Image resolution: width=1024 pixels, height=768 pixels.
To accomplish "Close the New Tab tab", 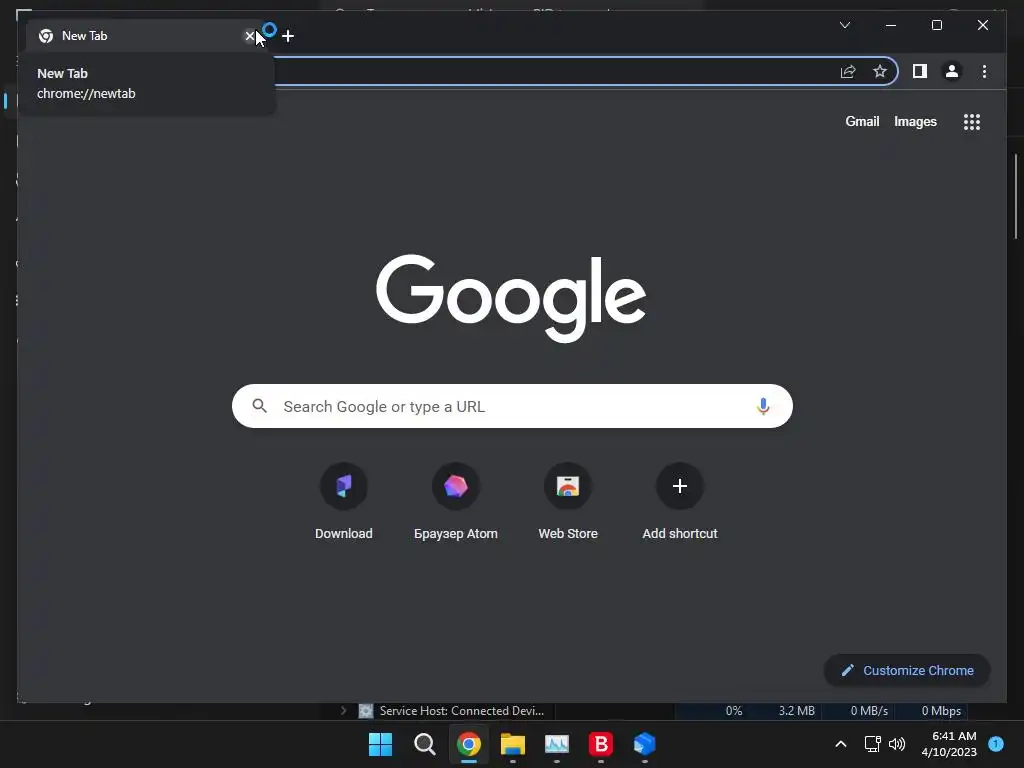I will (249, 36).
